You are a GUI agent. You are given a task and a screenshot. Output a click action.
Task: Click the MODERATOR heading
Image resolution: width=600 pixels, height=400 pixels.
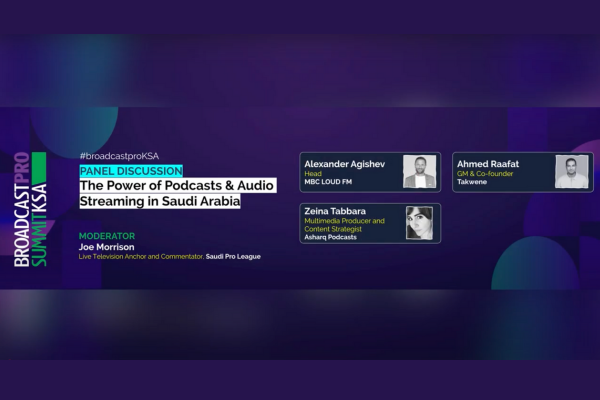[107, 236]
